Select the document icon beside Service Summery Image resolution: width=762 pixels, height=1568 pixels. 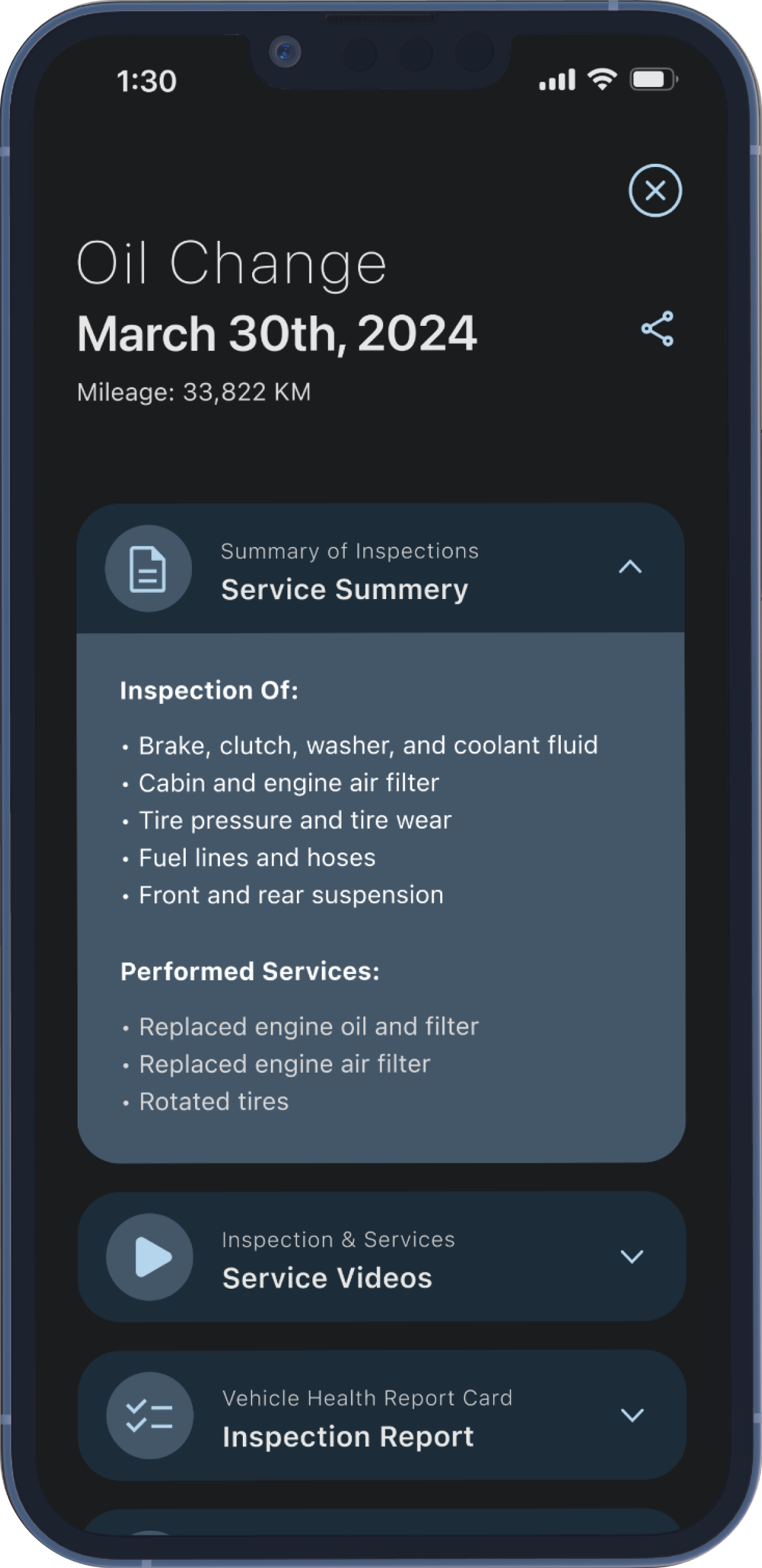click(x=148, y=568)
